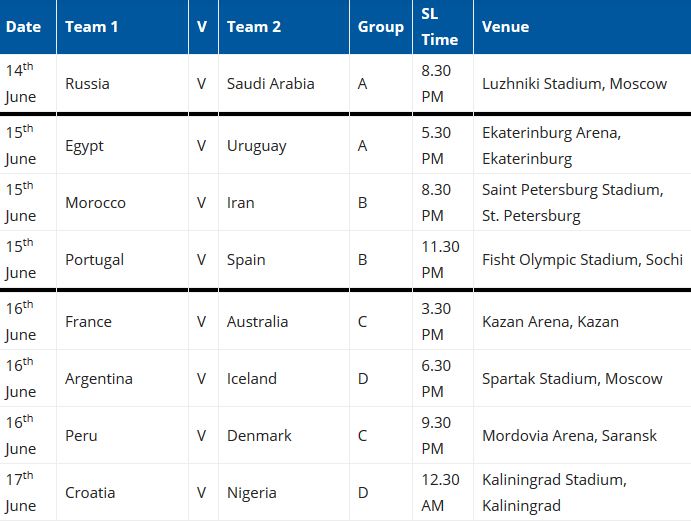Select the Russia team cell
The width and height of the screenshot is (691, 521).
click(123, 83)
